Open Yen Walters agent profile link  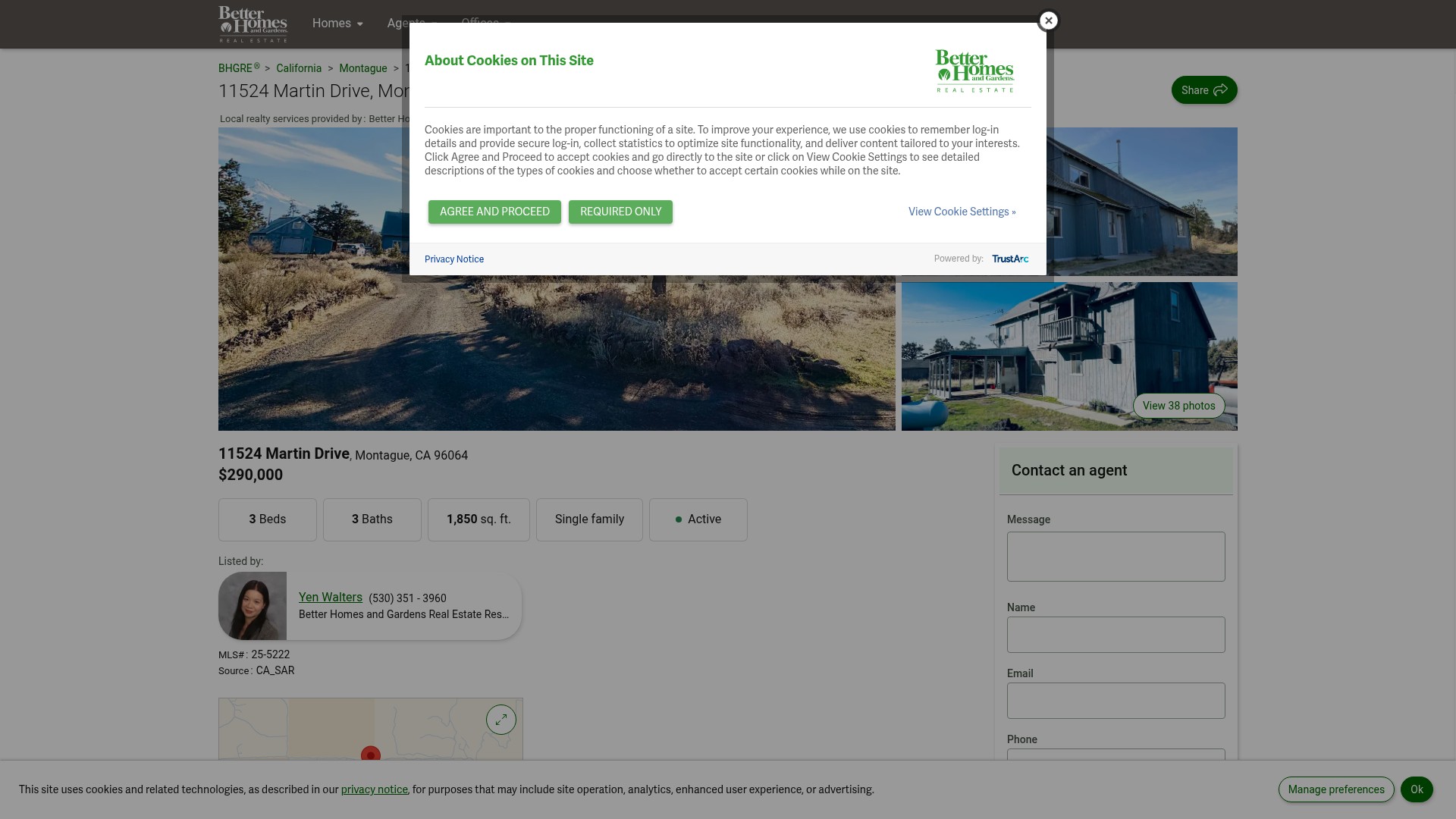331,598
